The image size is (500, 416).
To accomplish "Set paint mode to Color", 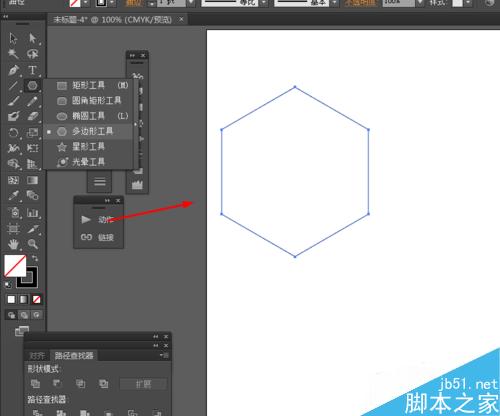I will pos(11,299).
